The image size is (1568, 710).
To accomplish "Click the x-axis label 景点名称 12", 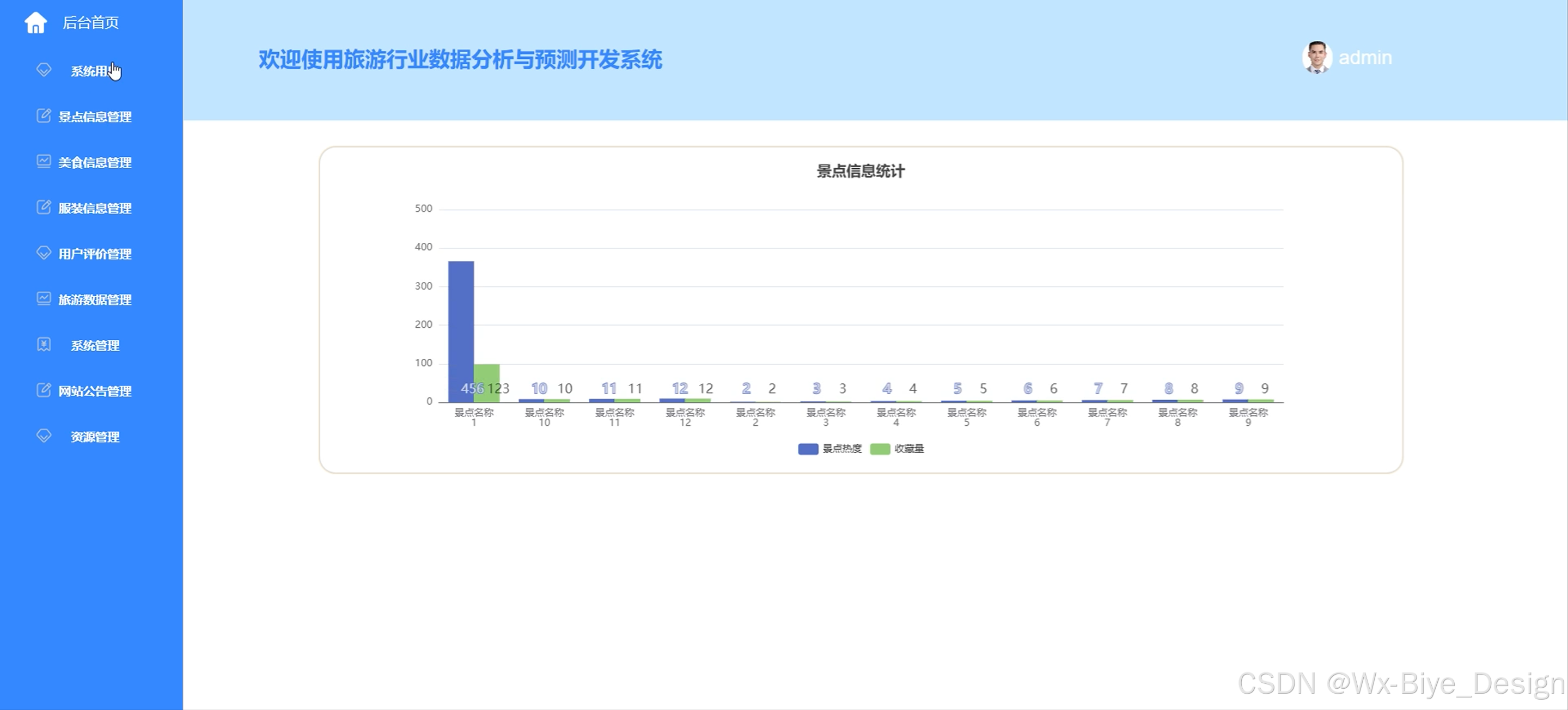I will tap(685, 418).
